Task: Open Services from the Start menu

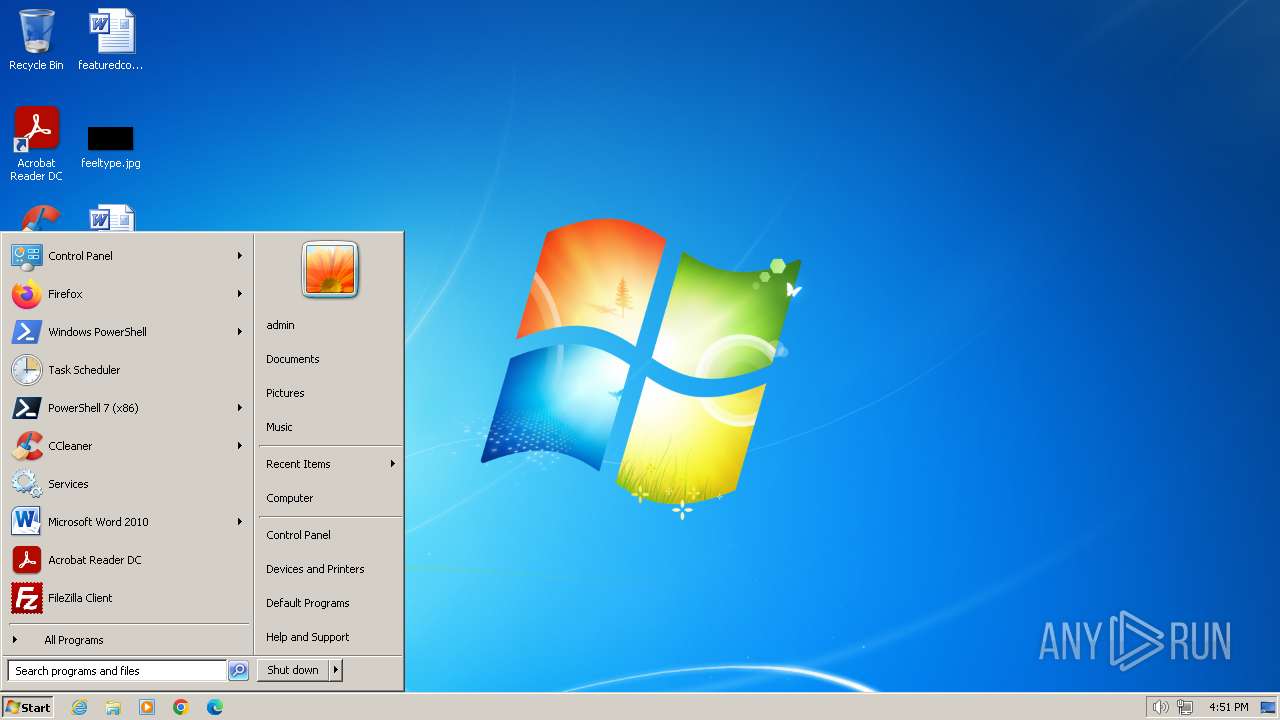Action: pyautogui.click(x=127, y=484)
